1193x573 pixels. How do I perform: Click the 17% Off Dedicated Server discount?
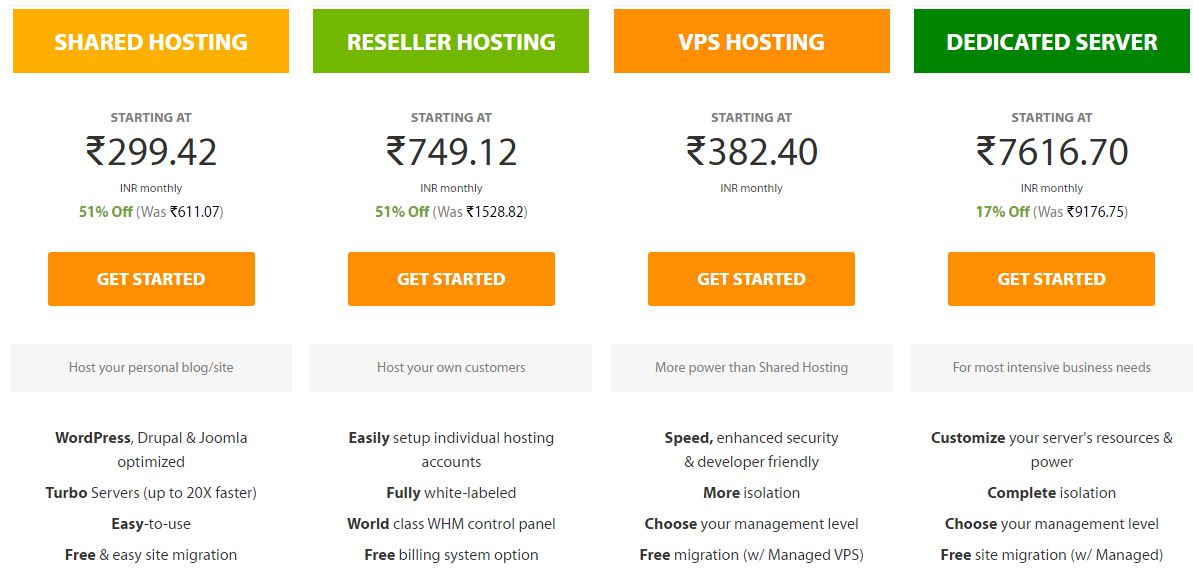click(x=1003, y=212)
